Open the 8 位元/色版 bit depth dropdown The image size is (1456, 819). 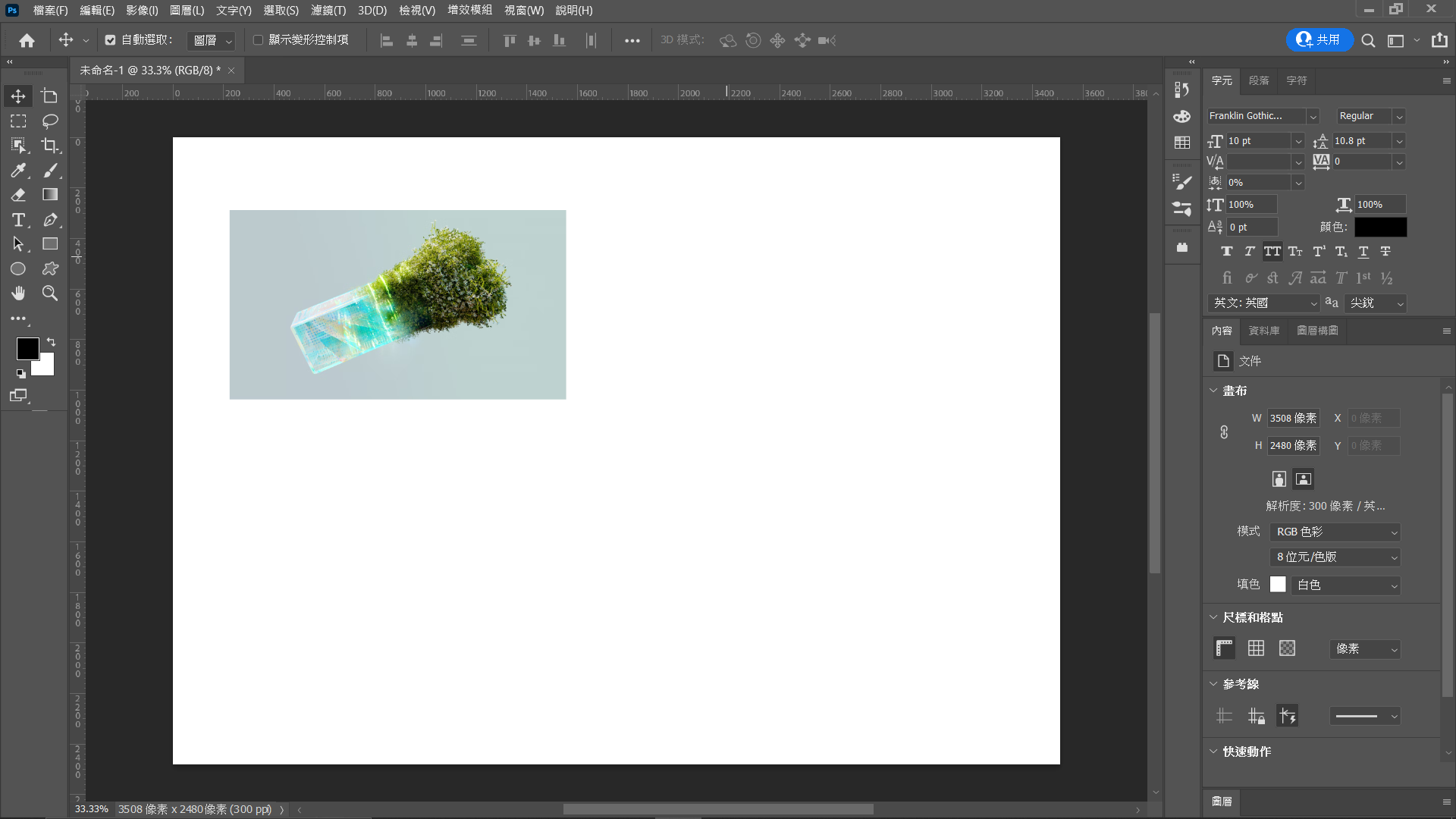(x=1335, y=557)
